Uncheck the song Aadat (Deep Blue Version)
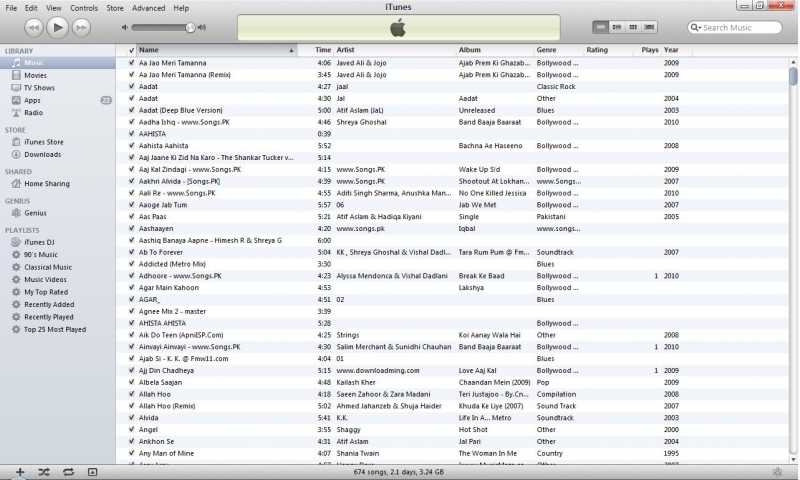Image resolution: width=800 pixels, height=480 pixels. [132, 110]
